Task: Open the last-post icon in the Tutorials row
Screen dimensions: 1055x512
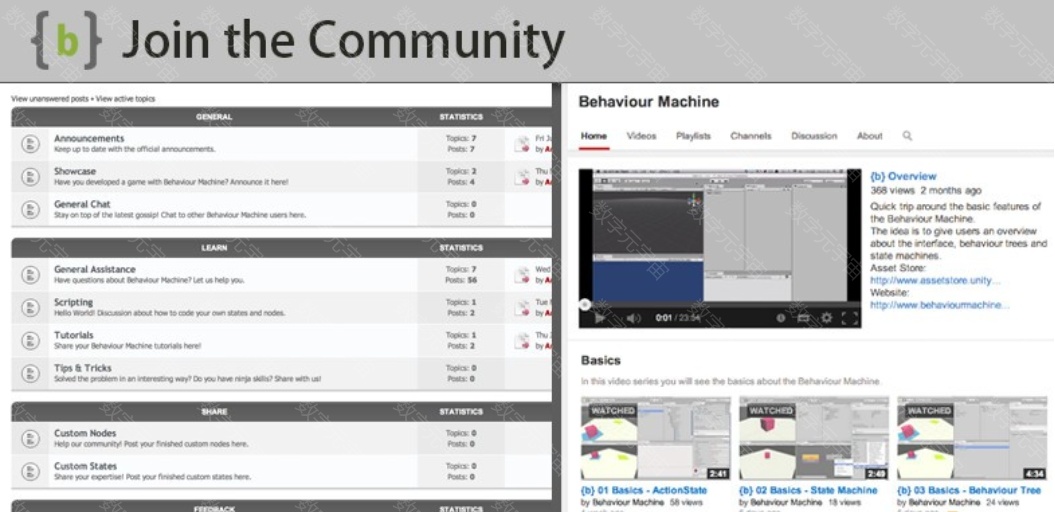Action: 521,340
